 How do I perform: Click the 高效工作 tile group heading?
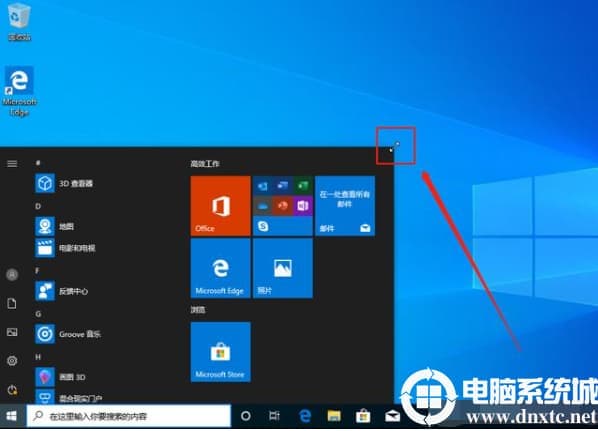205,164
